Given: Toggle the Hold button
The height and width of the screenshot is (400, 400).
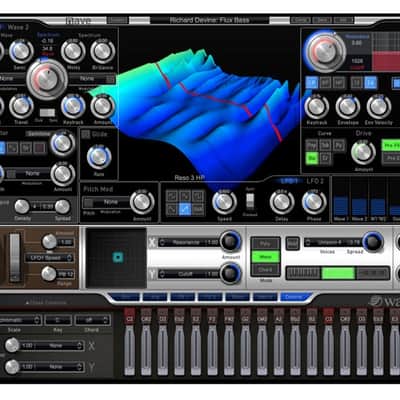Looking at the screenshot, I should coord(293,243).
